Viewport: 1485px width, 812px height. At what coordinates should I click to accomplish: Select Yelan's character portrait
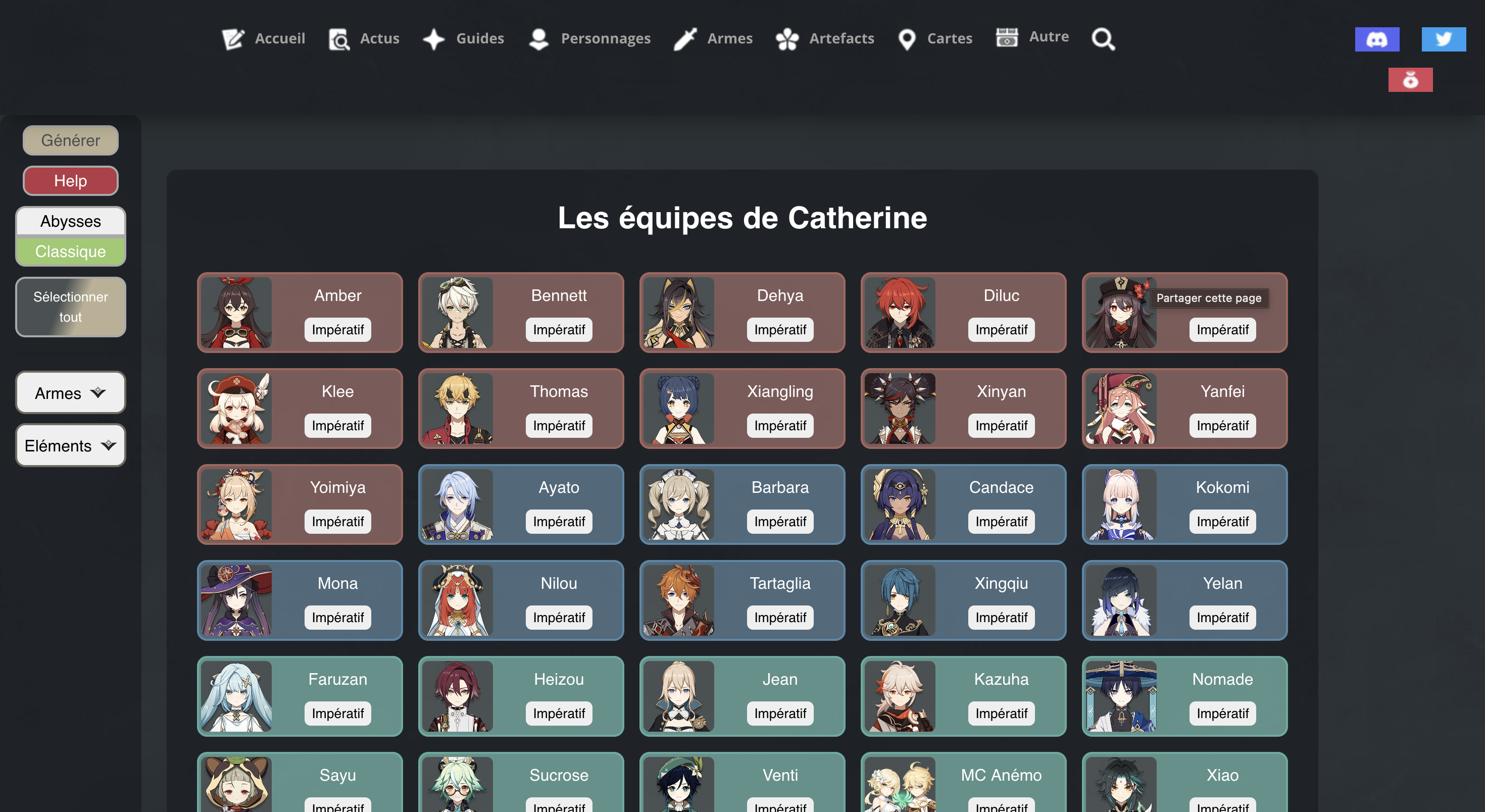1121,600
